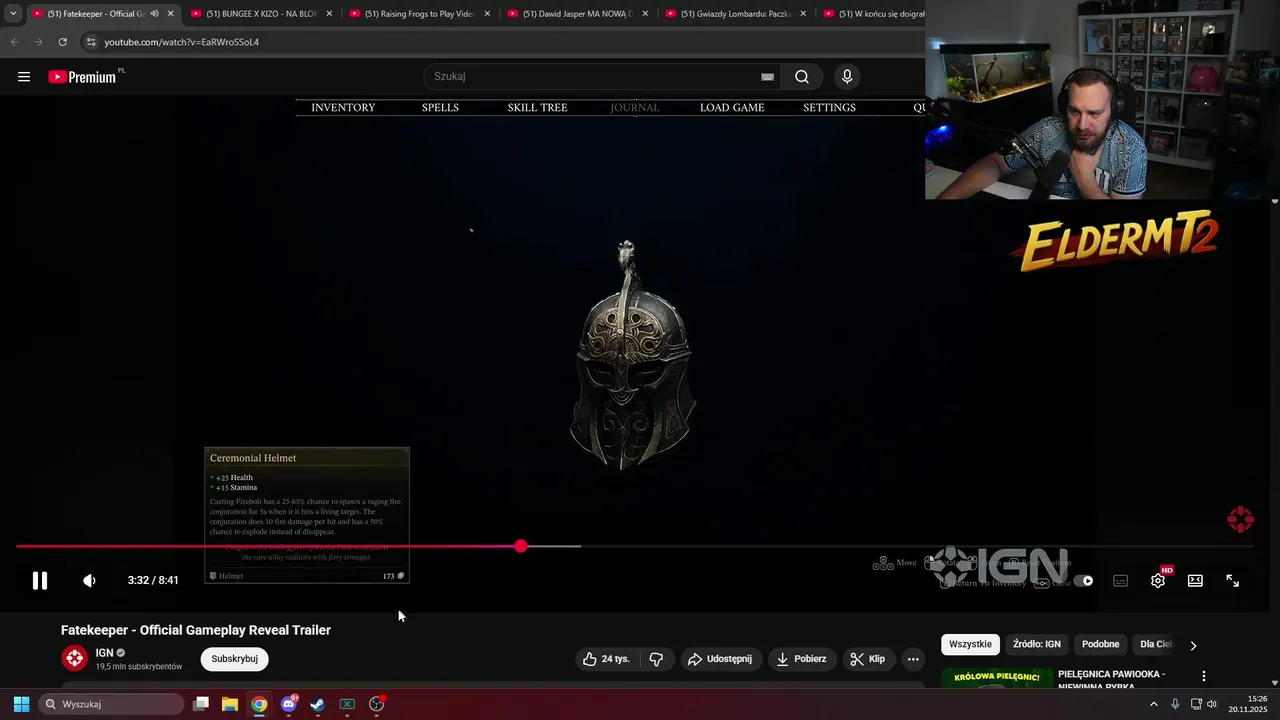
Task: Open clock showing 15:26
Action: pyautogui.click(x=1247, y=704)
